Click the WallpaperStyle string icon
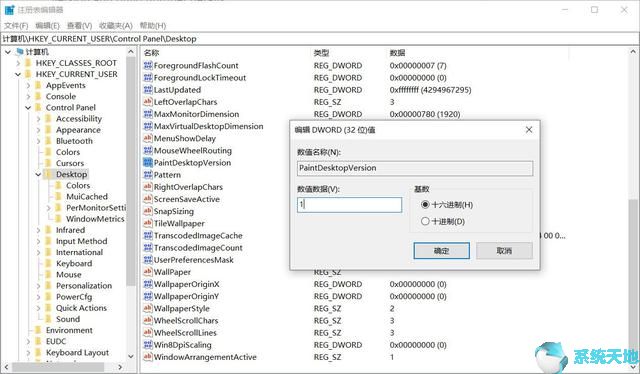Viewport: 640px width, 374px height. pyautogui.click(x=148, y=308)
